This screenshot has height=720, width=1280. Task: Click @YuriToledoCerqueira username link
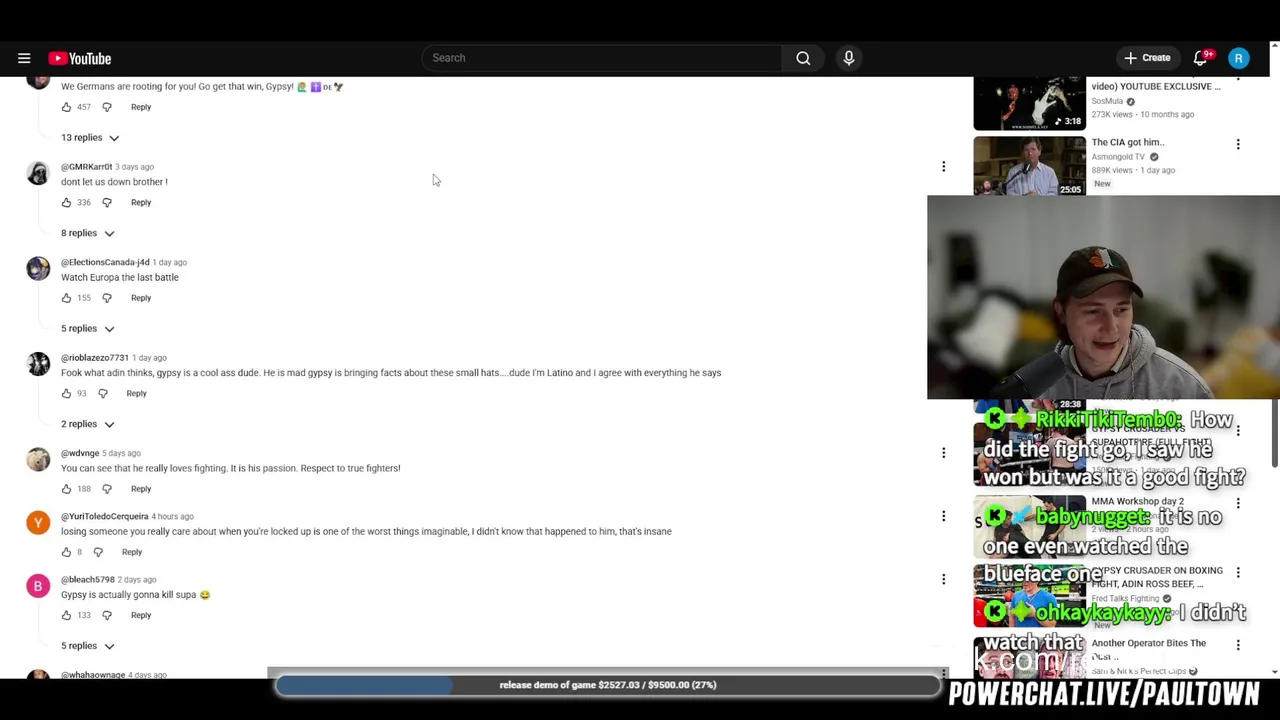[x=104, y=517]
